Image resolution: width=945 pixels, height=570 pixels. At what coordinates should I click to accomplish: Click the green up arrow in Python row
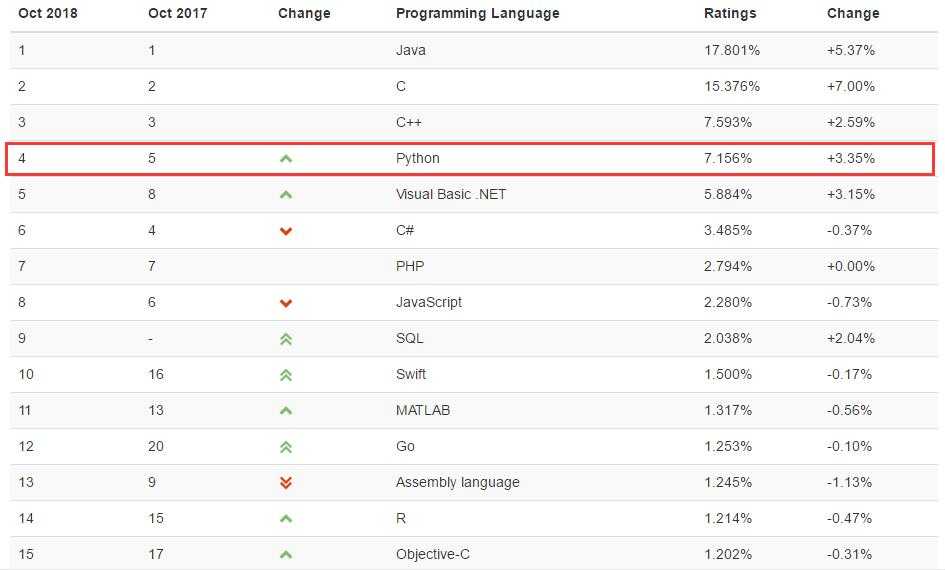click(286, 158)
